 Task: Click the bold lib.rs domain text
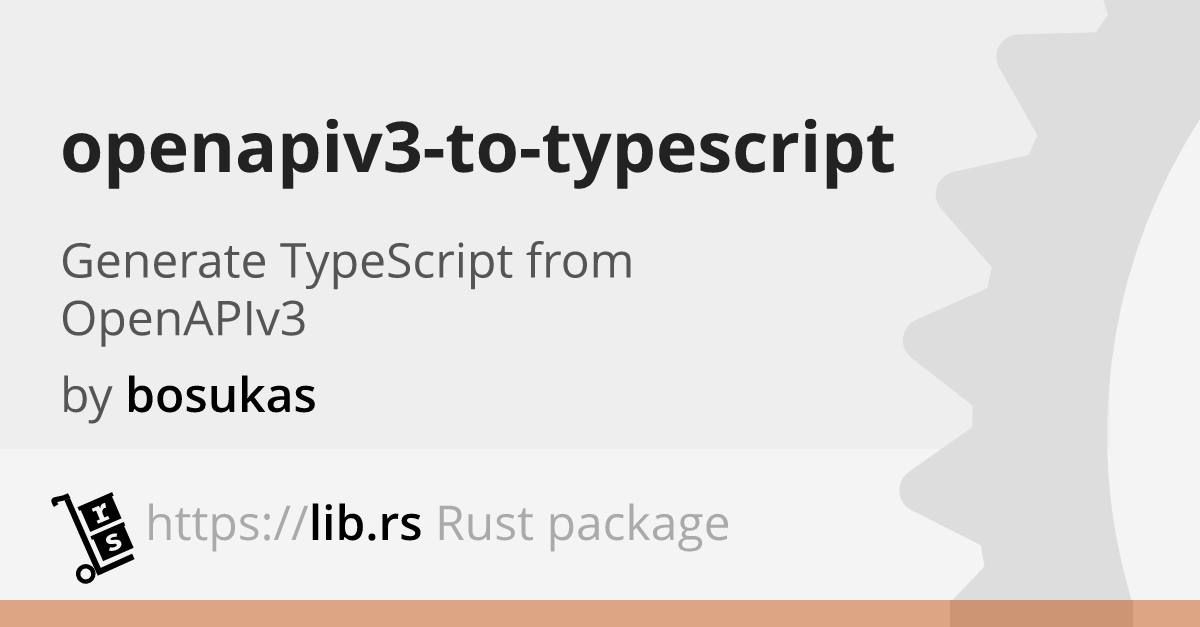click(x=365, y=523)
